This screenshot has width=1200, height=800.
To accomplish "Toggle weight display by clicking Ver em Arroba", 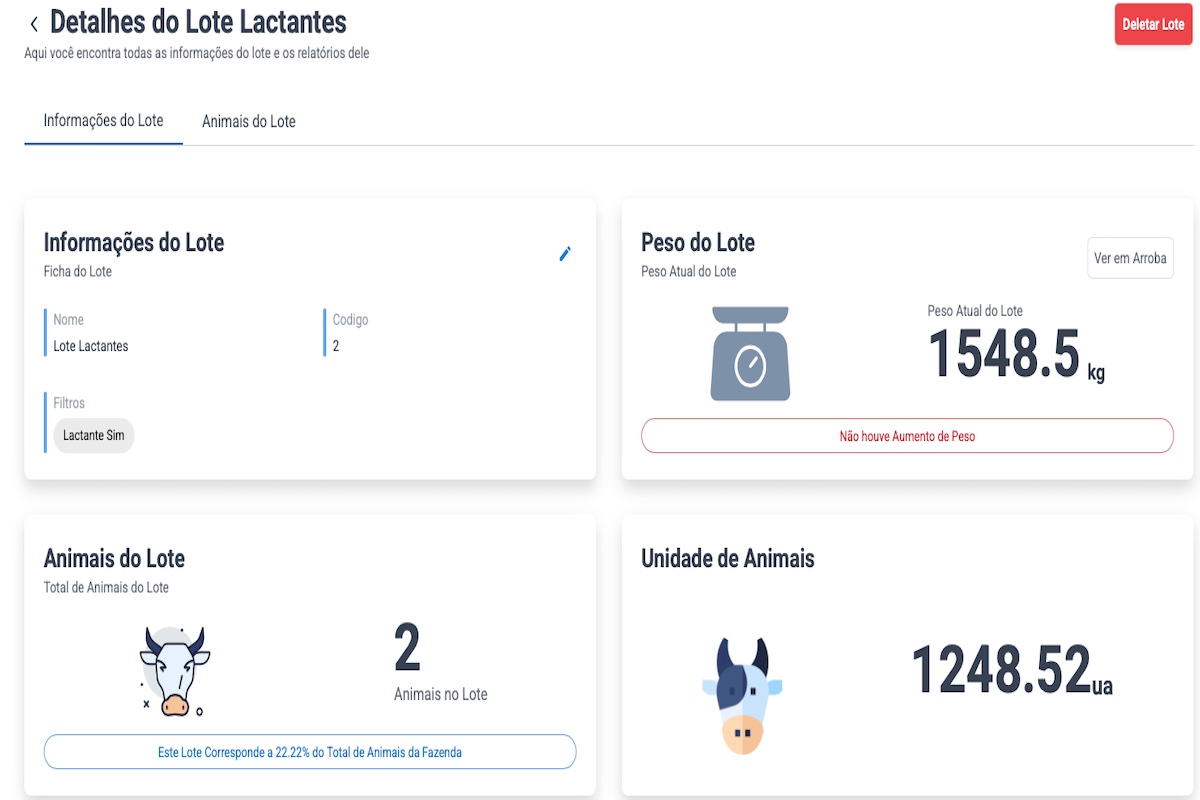I will pos(1130,257).
